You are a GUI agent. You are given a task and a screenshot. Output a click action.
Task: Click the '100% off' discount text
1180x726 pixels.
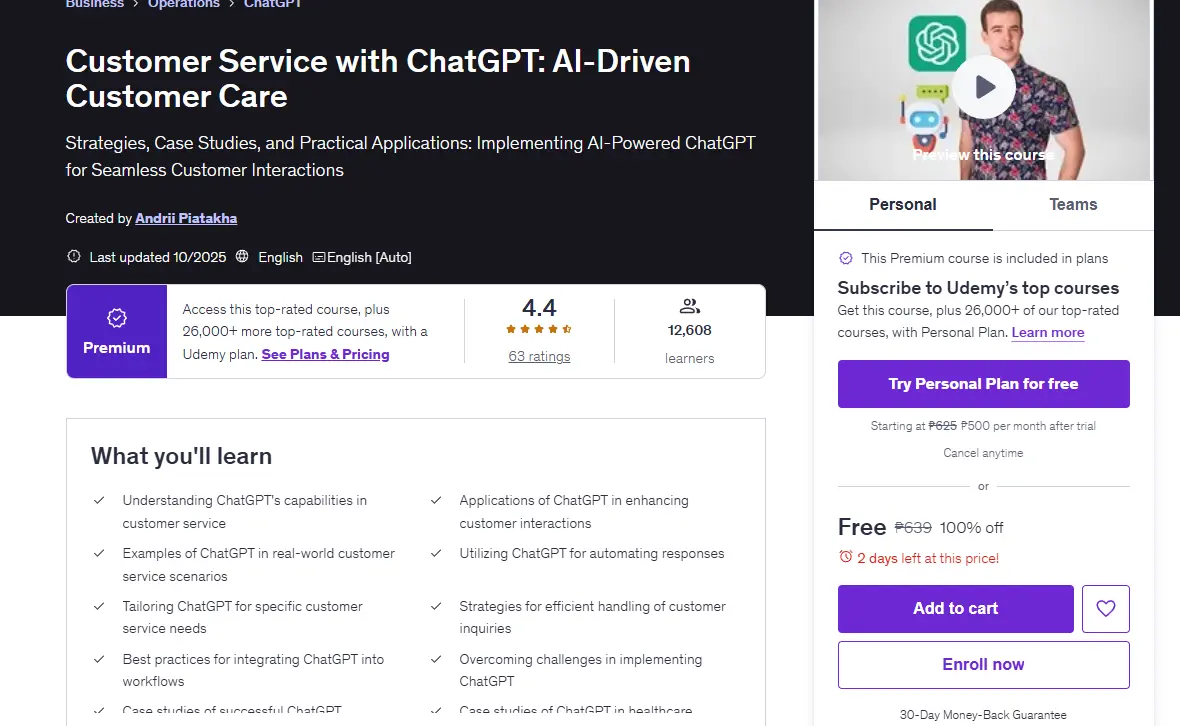click(972, 528)
